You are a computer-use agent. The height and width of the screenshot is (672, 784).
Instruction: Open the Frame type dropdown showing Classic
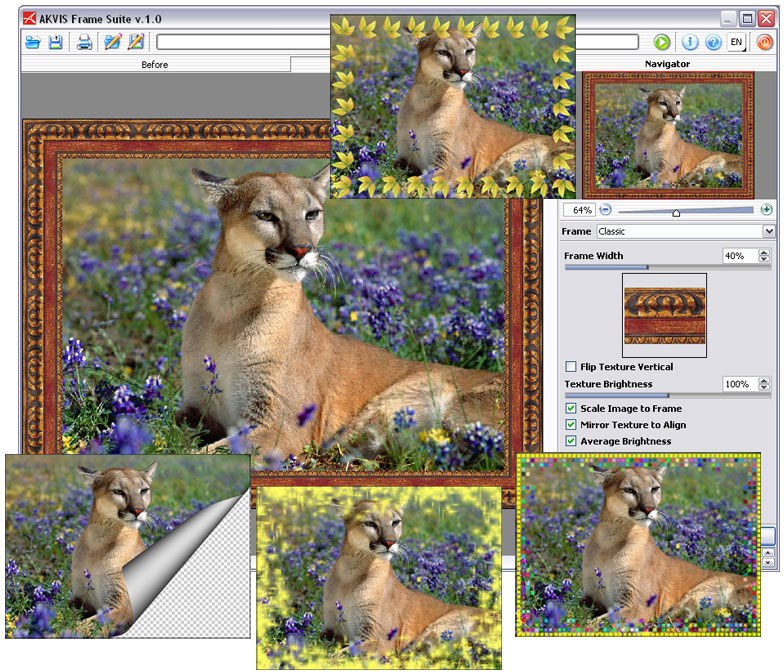tap(686, 232)
